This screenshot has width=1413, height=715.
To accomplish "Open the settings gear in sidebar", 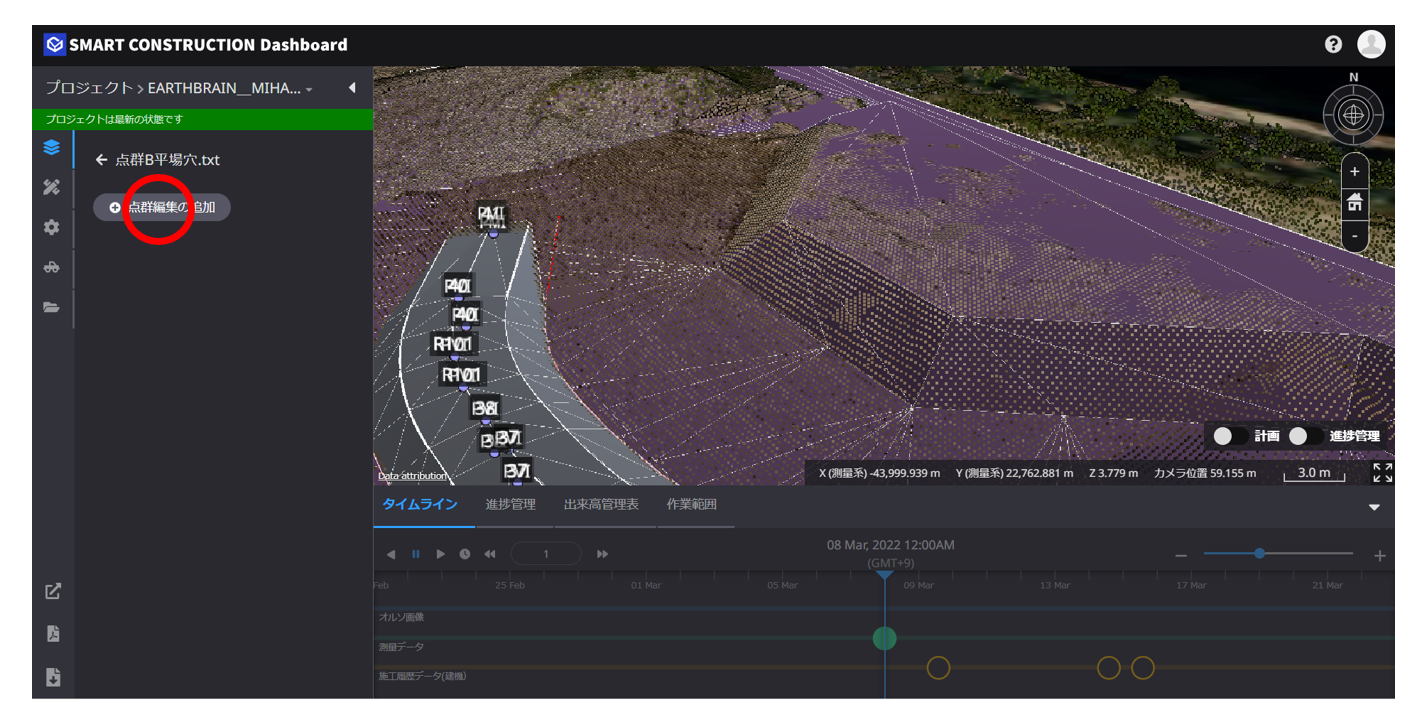I will click(52, 227).
